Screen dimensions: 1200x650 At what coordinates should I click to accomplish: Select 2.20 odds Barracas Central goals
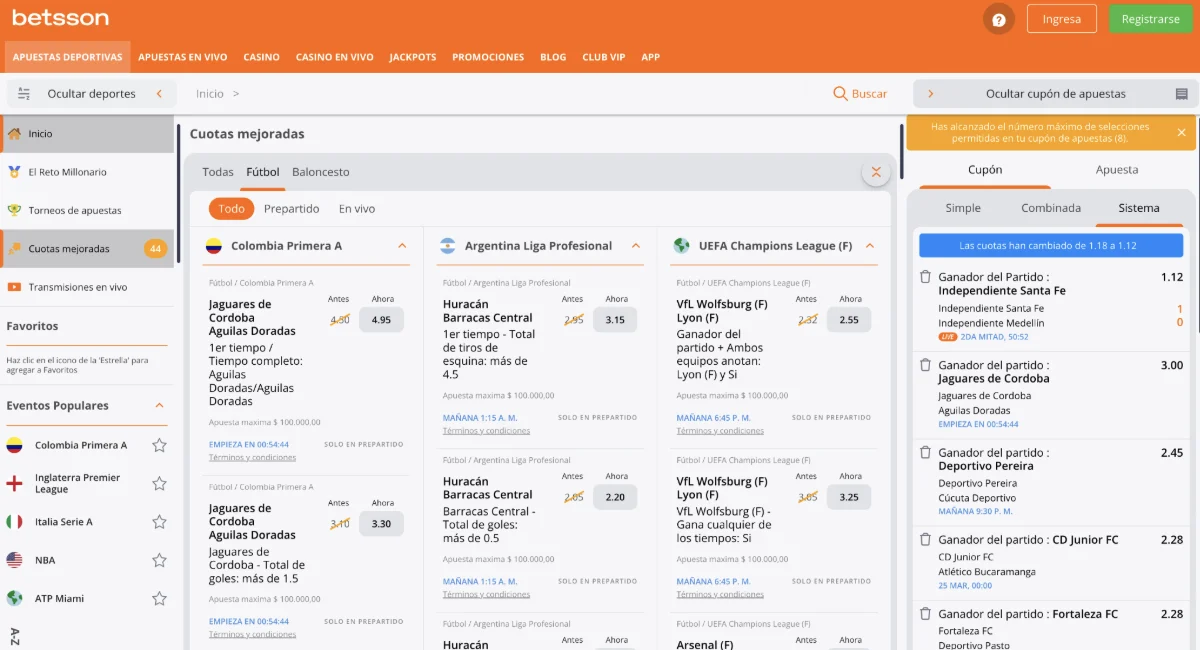(x=615, y=497)
